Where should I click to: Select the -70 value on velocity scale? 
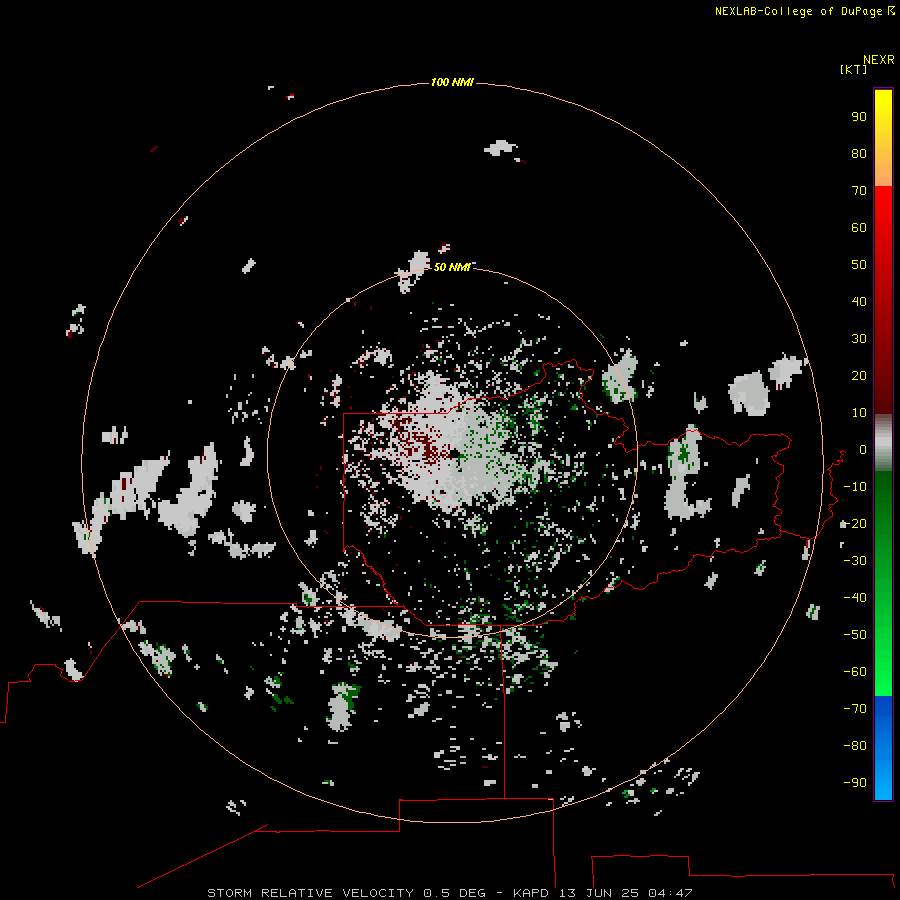click(x=855, y=708)
